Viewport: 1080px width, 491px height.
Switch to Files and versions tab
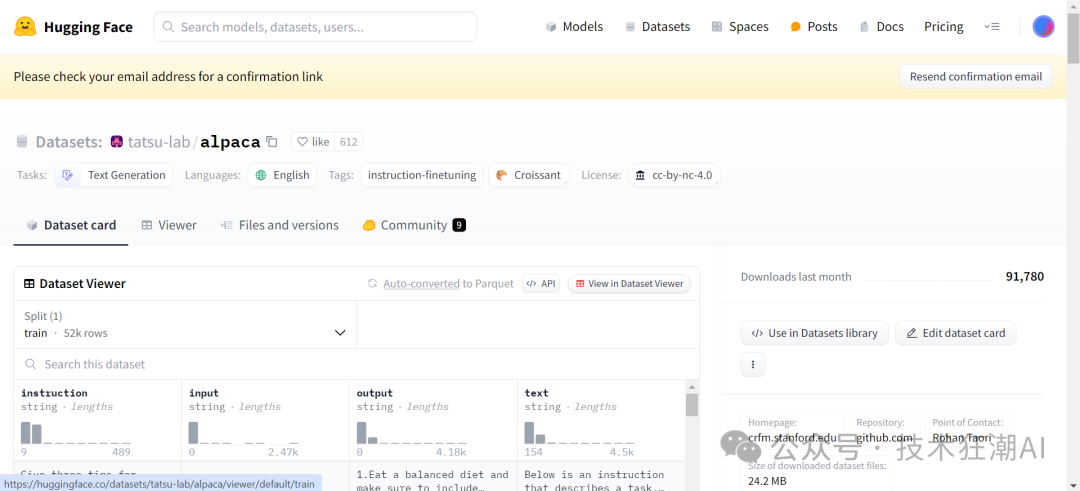pyautogui.click(x=279, y=225)
